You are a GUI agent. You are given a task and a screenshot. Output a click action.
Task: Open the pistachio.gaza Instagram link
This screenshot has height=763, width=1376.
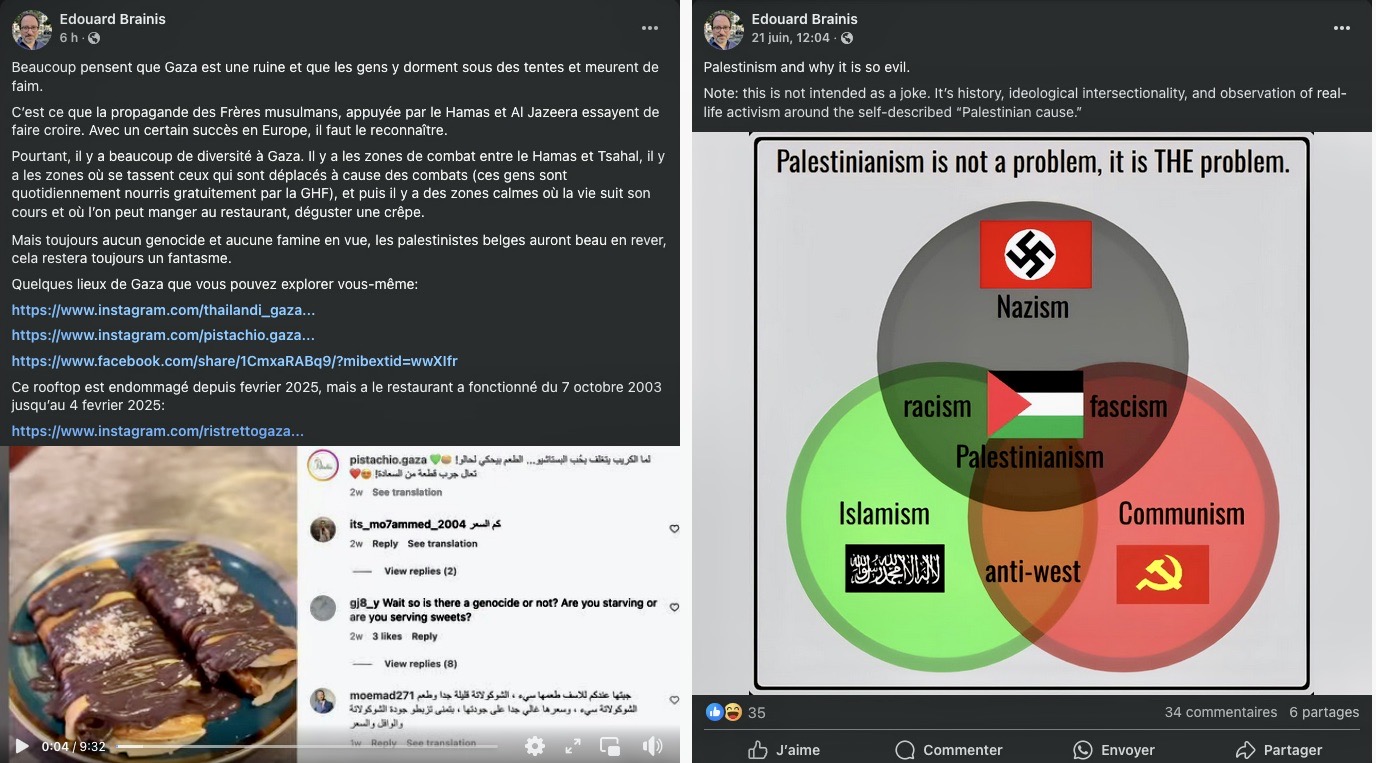163,335
